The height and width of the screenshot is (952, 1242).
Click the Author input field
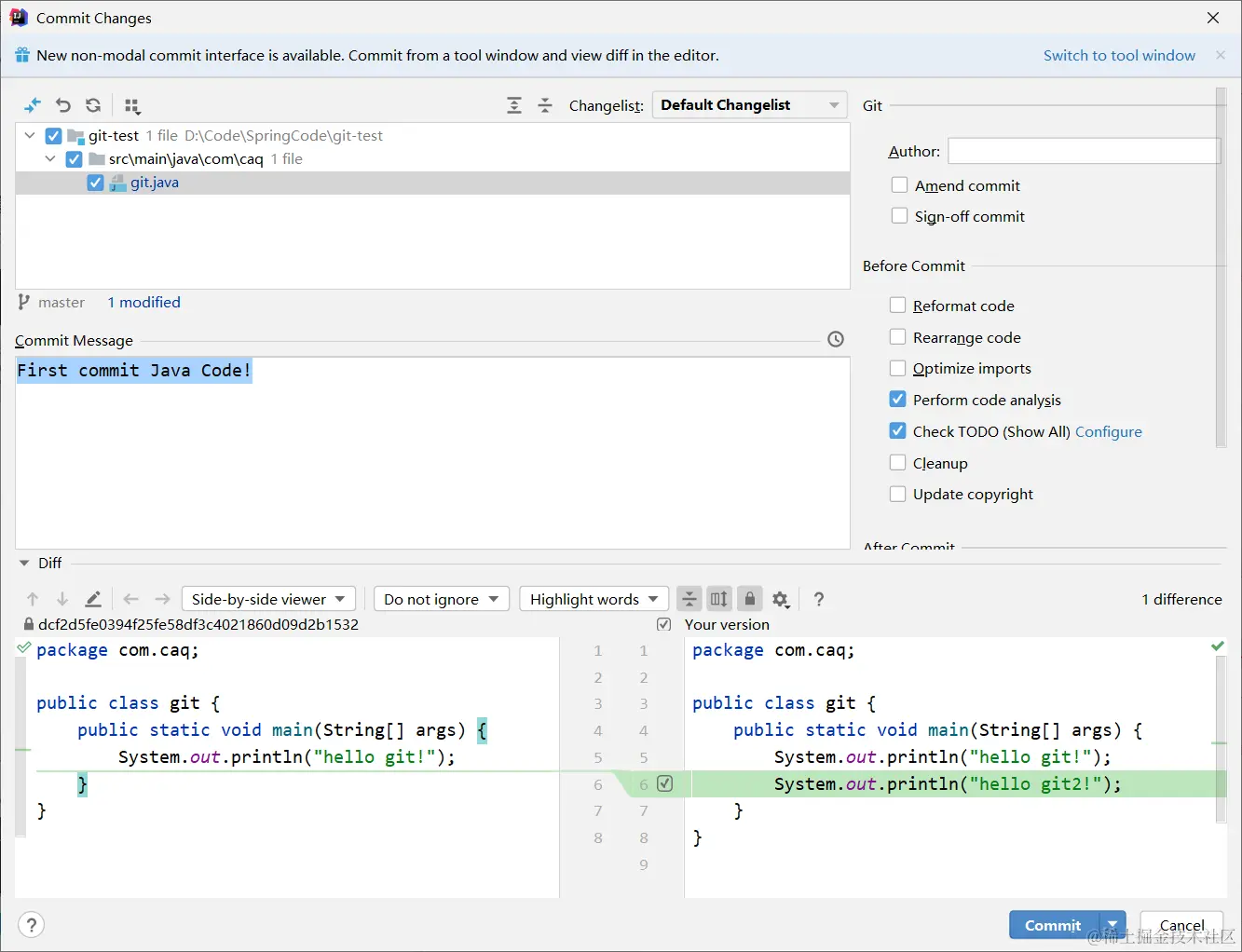point(1084,151)
